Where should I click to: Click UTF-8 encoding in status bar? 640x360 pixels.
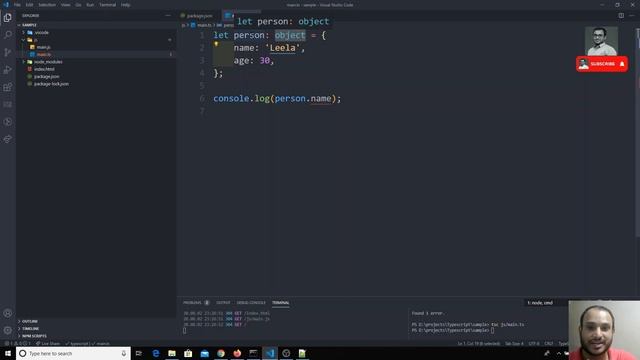tap(533, 344)
